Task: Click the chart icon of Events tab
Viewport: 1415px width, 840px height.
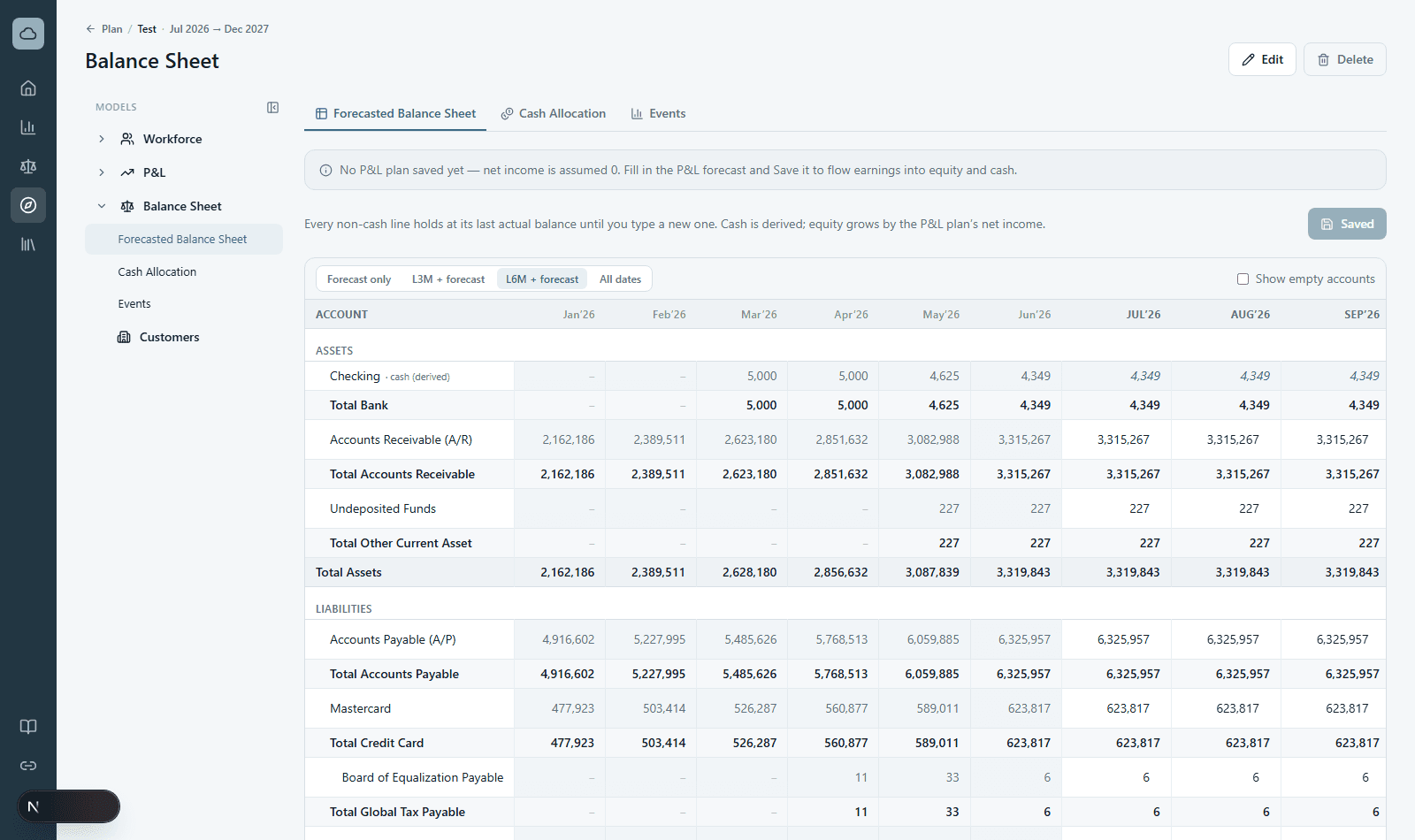Action: point(637,114)
